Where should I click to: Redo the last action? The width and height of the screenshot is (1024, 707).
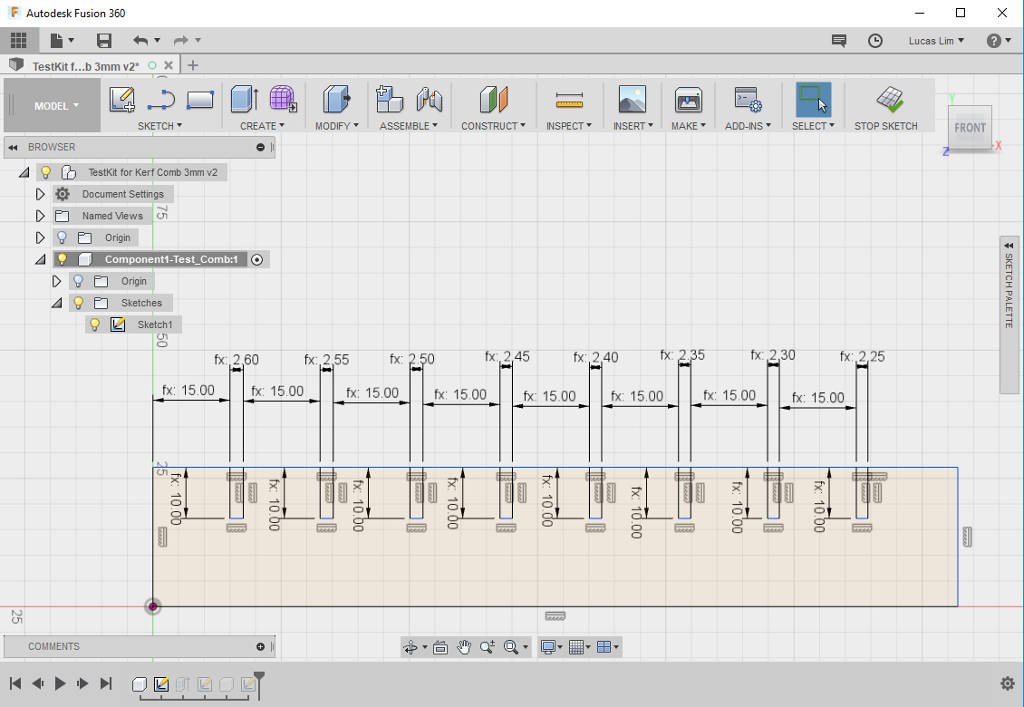(181, 40)
